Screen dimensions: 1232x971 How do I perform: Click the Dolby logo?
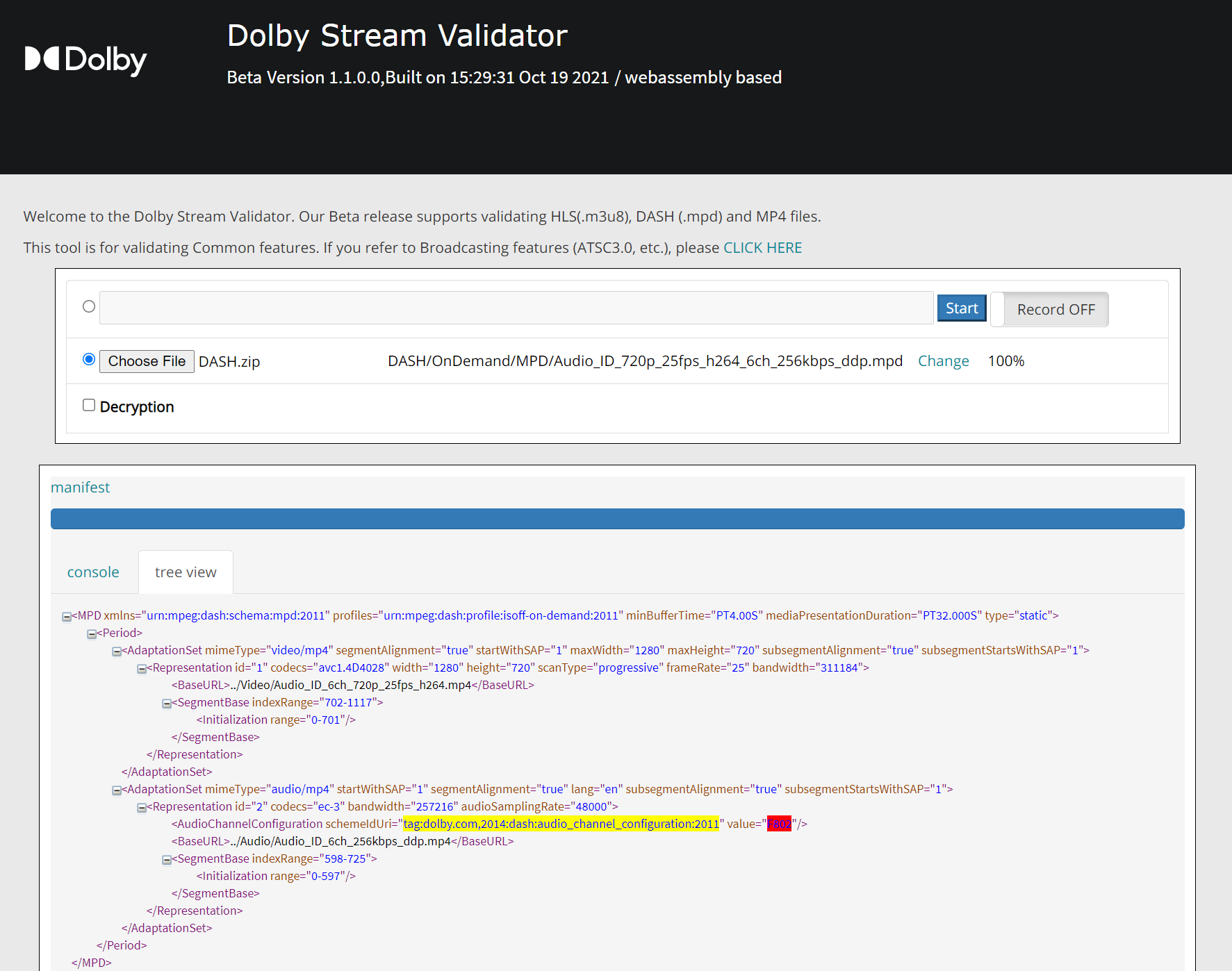pos(85,60)
